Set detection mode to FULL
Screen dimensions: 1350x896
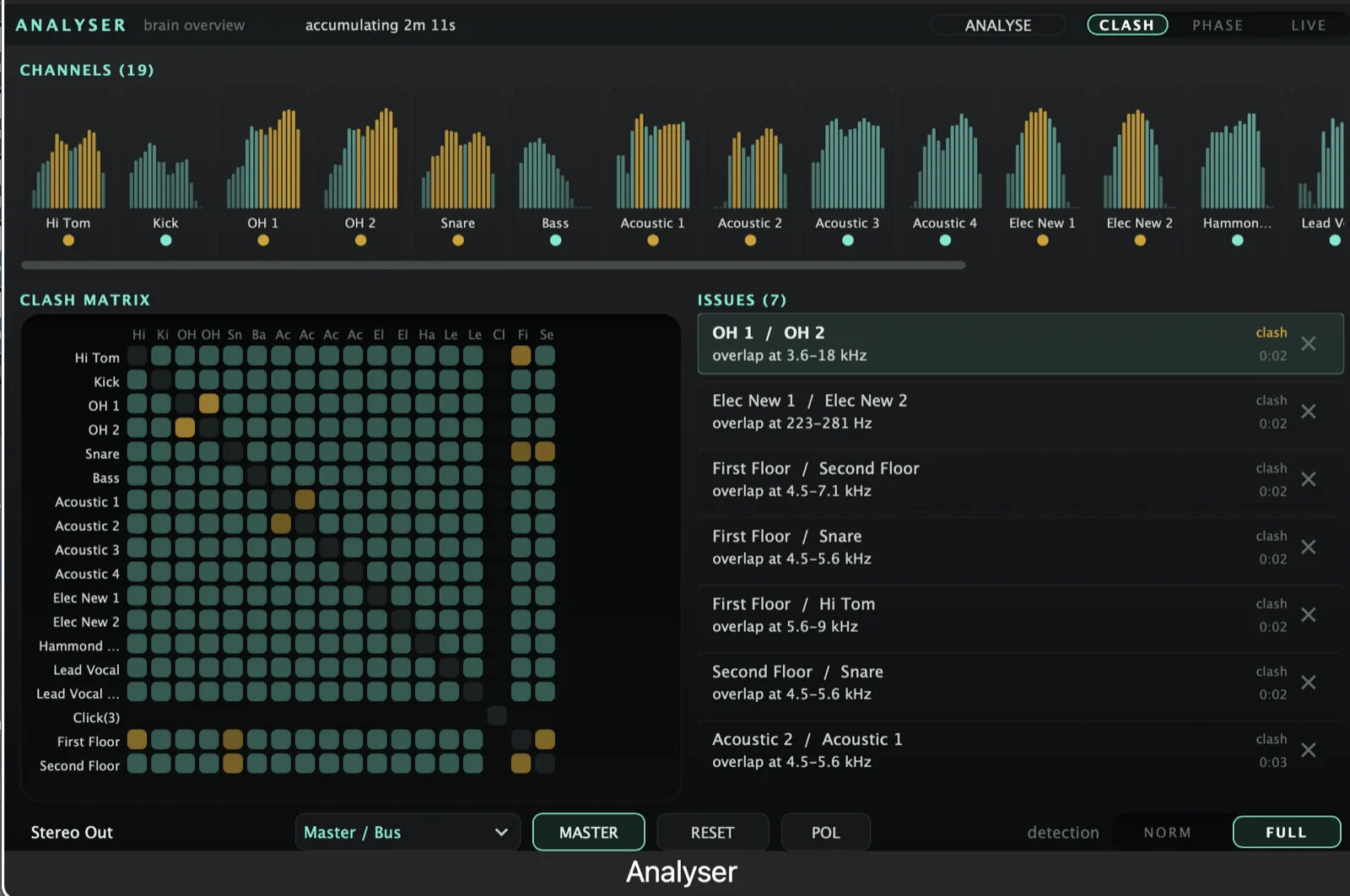tap(1286, 832)
